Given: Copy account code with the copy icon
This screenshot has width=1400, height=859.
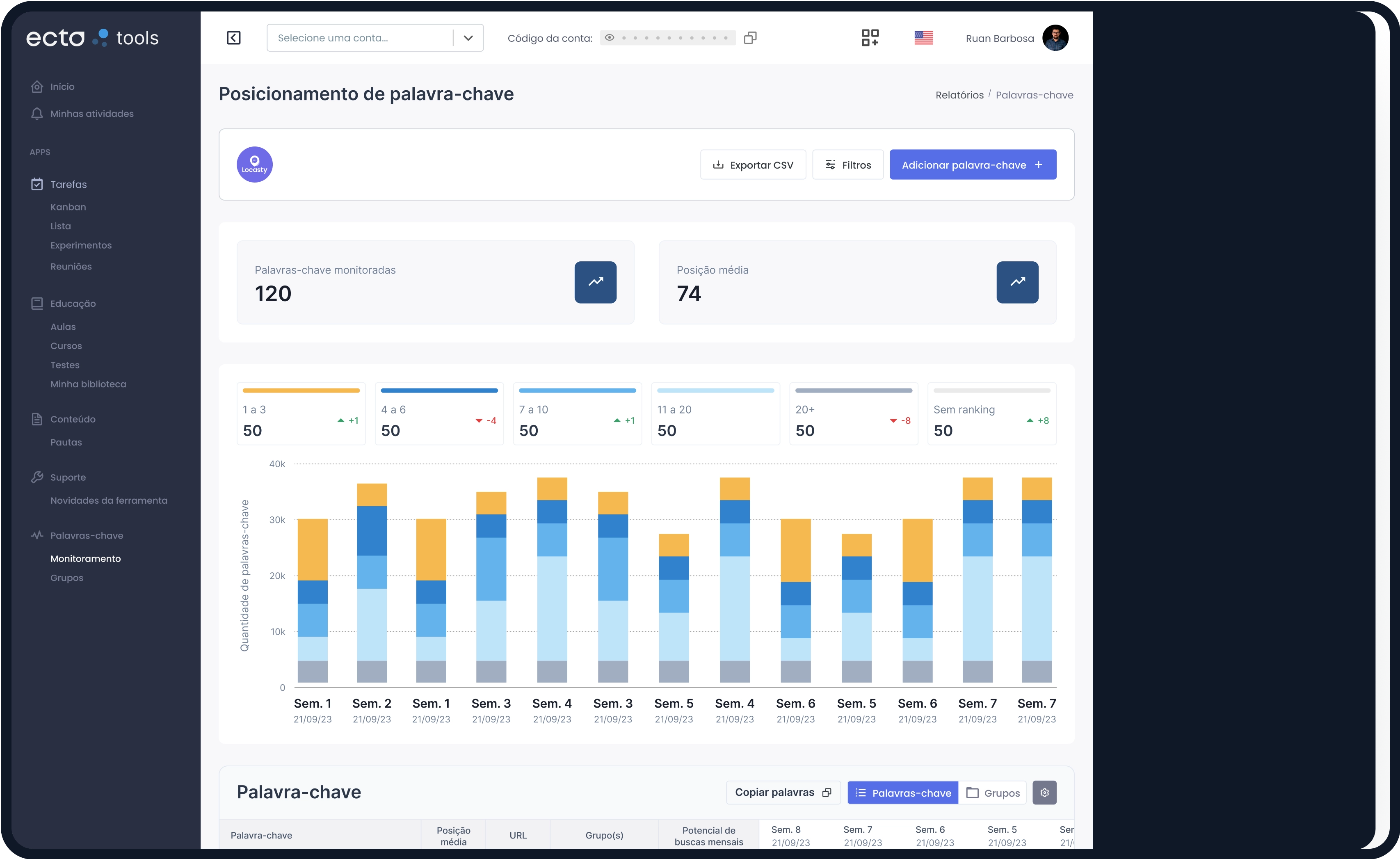Looking at the screenshot, I should tap(750, 38).
